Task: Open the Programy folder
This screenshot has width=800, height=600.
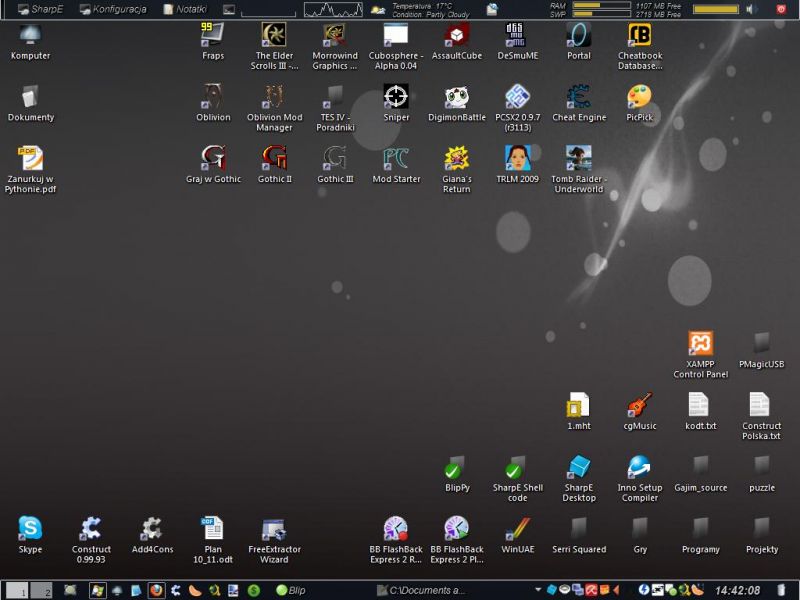Action: pyautogui.click(x=701, y=535)
